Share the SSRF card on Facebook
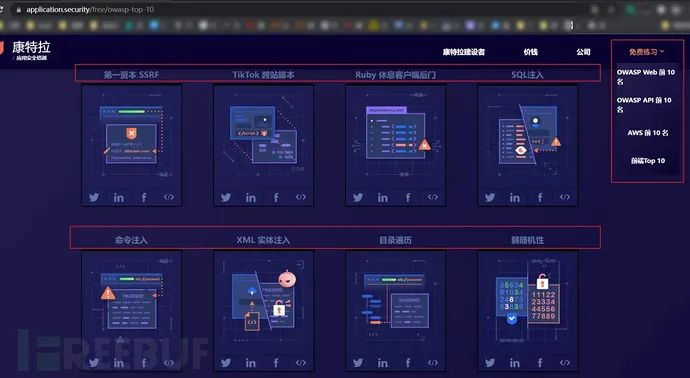 coord(144,198)
